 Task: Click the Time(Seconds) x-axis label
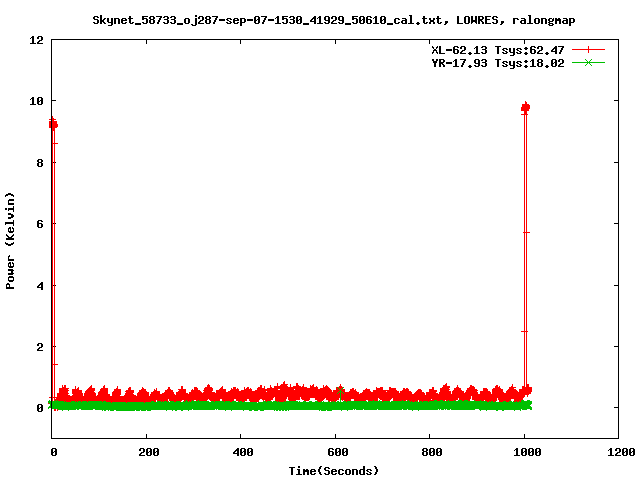(x=333, y=471)
